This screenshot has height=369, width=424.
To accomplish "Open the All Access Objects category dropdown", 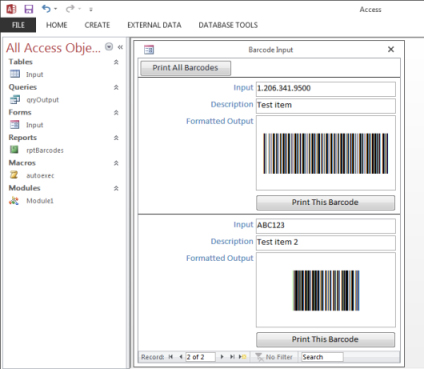I will [x=109, y=47].
